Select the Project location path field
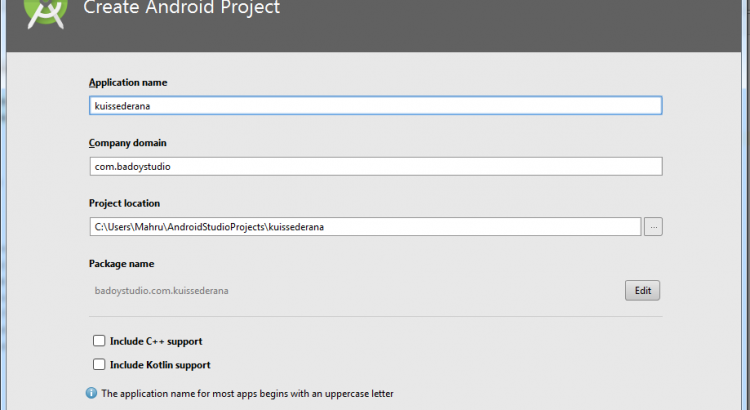 [365, 227]
